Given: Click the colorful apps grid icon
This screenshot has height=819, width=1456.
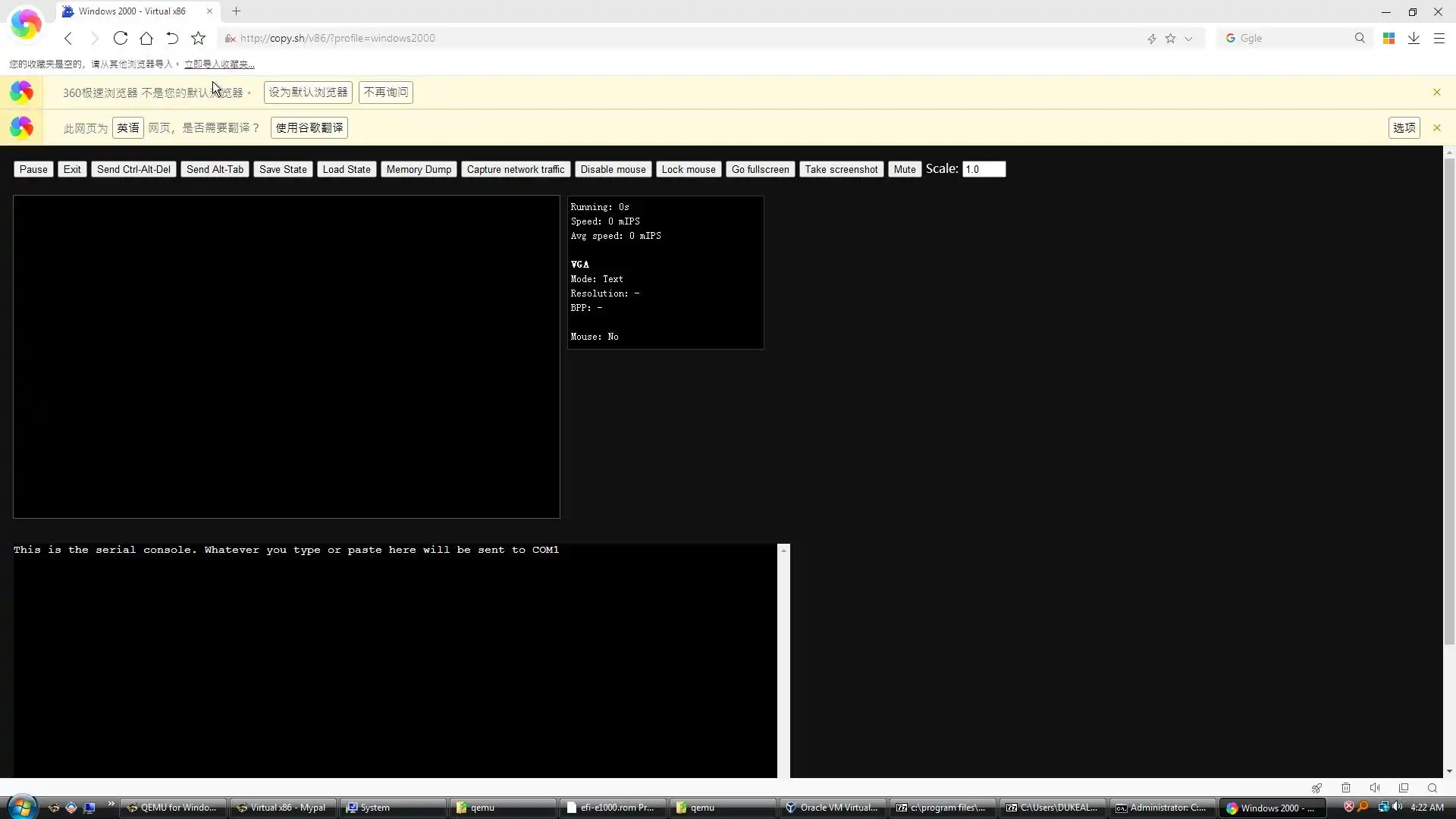Looking at the screenshot, I should click(x=1389, y=38).
